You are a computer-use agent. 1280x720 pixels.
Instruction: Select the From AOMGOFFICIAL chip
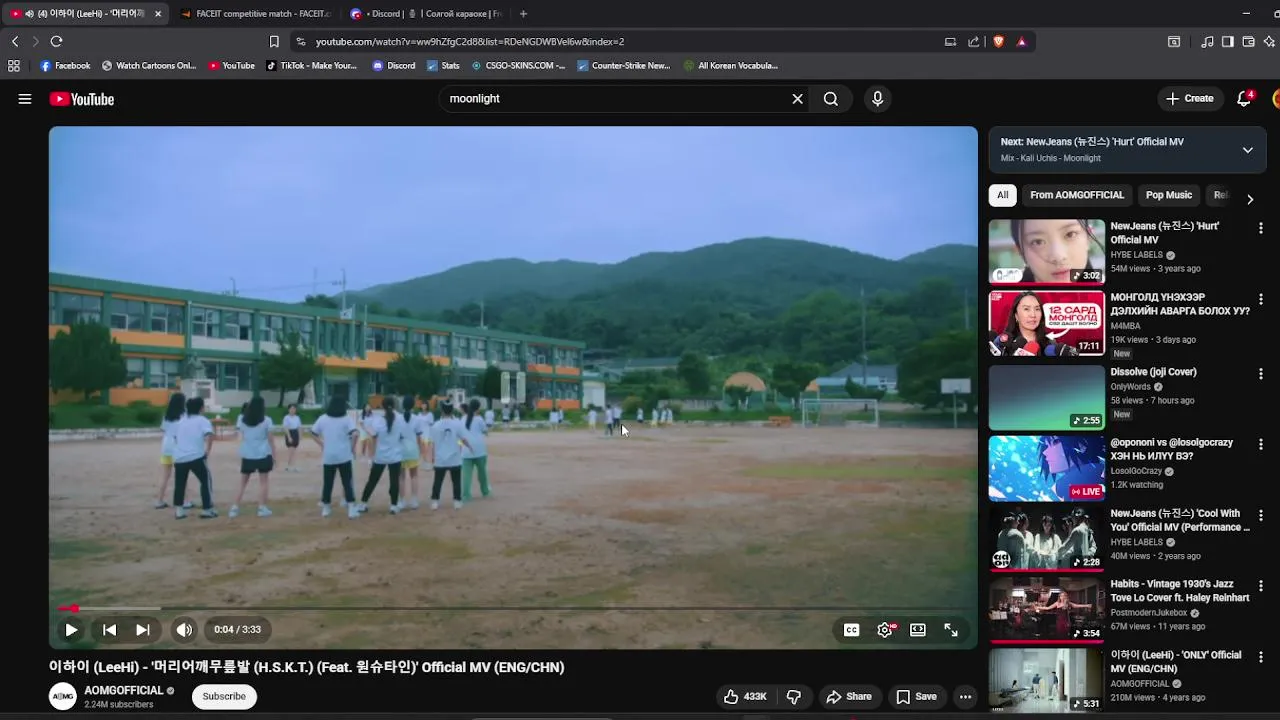tap(1077, 195)
